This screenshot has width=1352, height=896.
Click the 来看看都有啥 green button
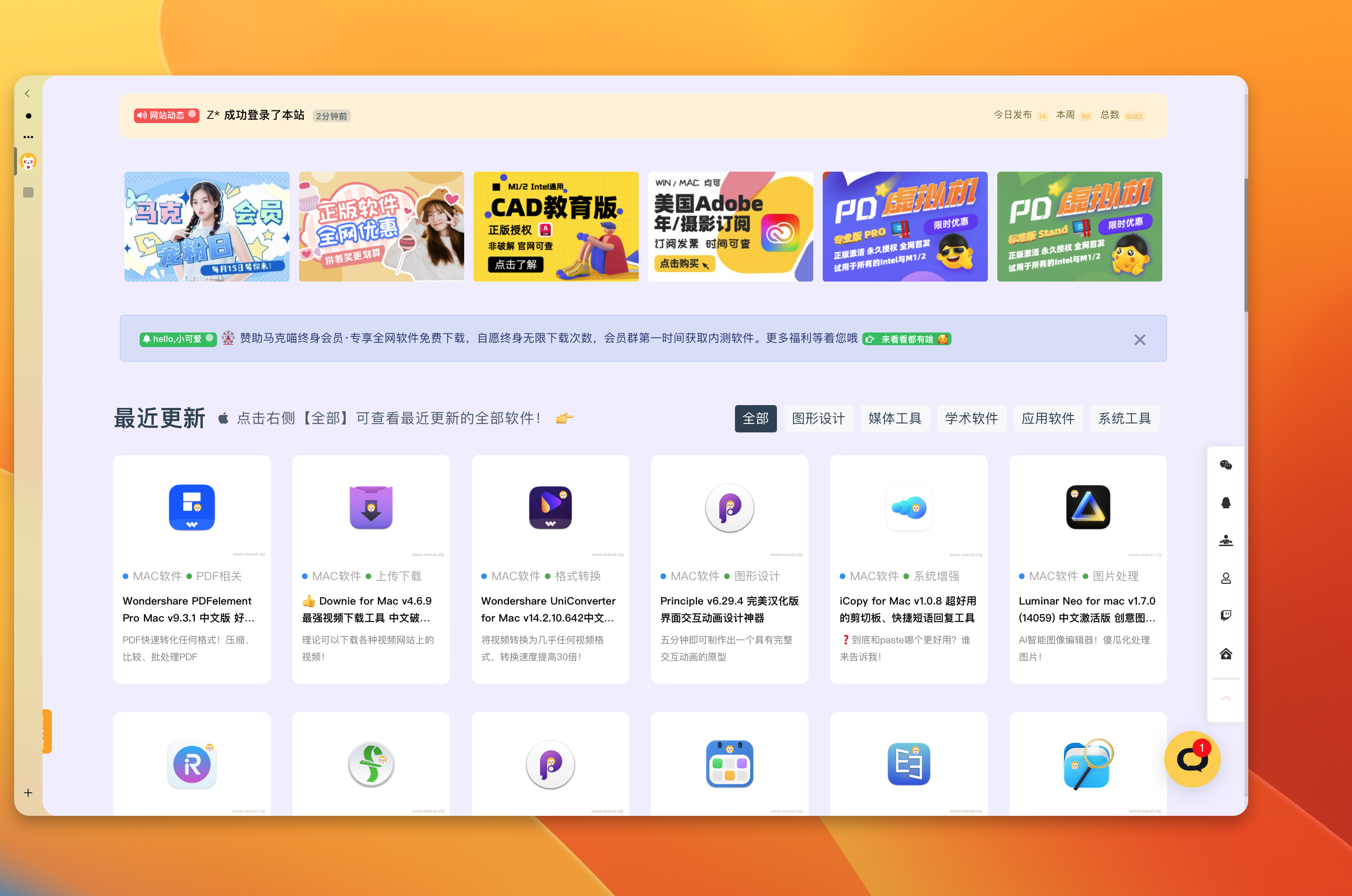pos(906,340)
